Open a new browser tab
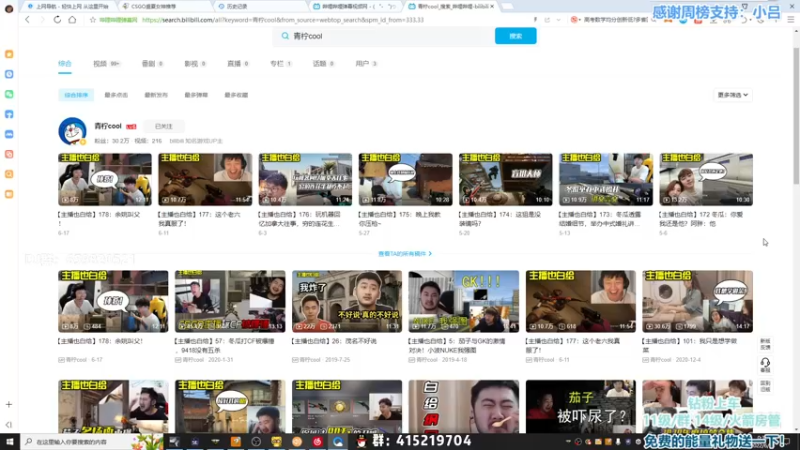 (507, 6)
